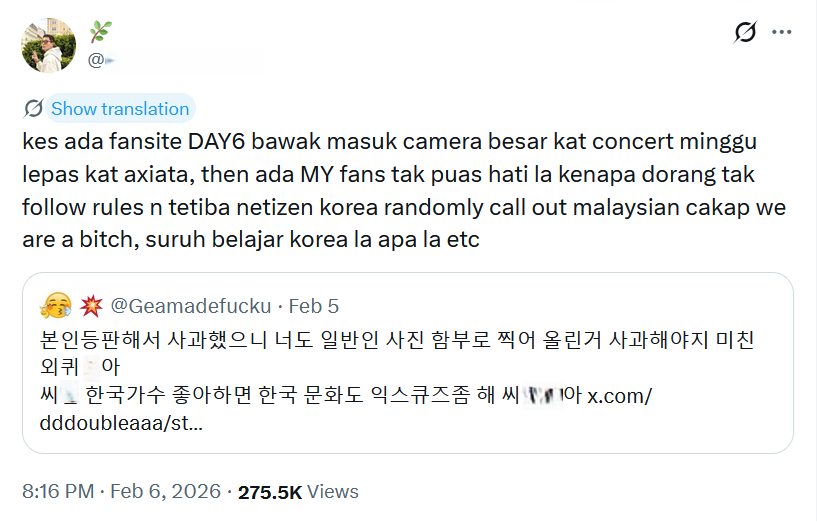817x523 pixels.
Task: Click the Korean line starting with 본인등판해서
Action: click(x=396, y=339)
